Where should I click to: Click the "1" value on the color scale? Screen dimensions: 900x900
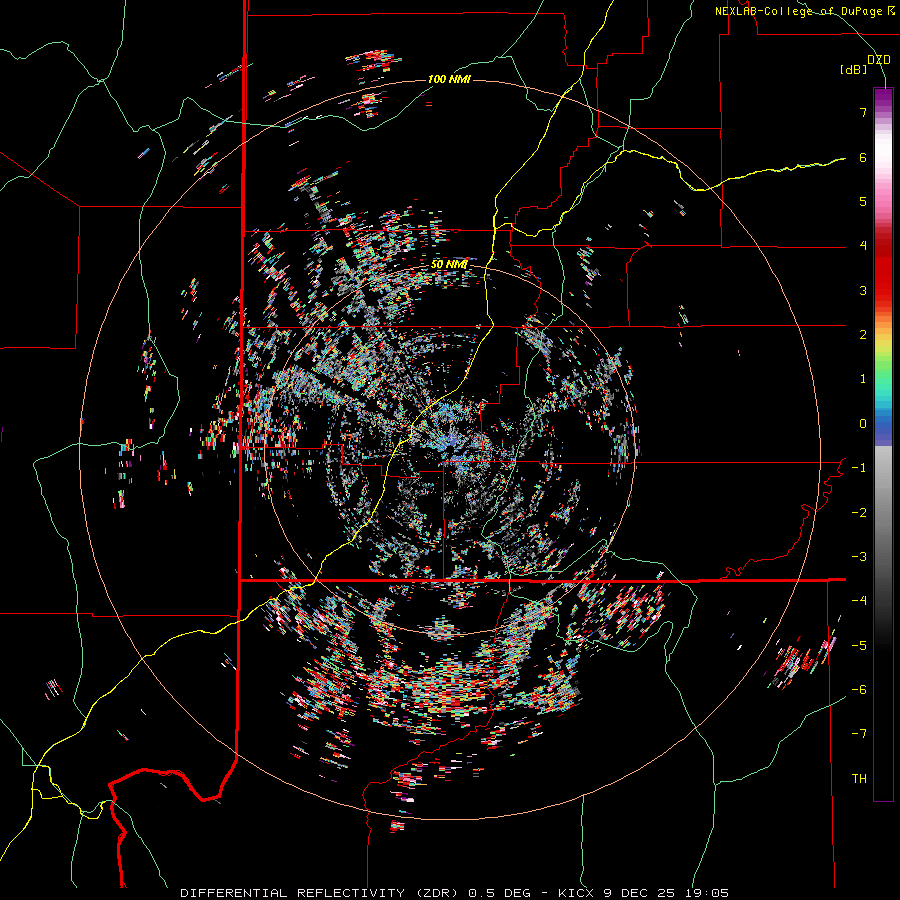point(863,379)
